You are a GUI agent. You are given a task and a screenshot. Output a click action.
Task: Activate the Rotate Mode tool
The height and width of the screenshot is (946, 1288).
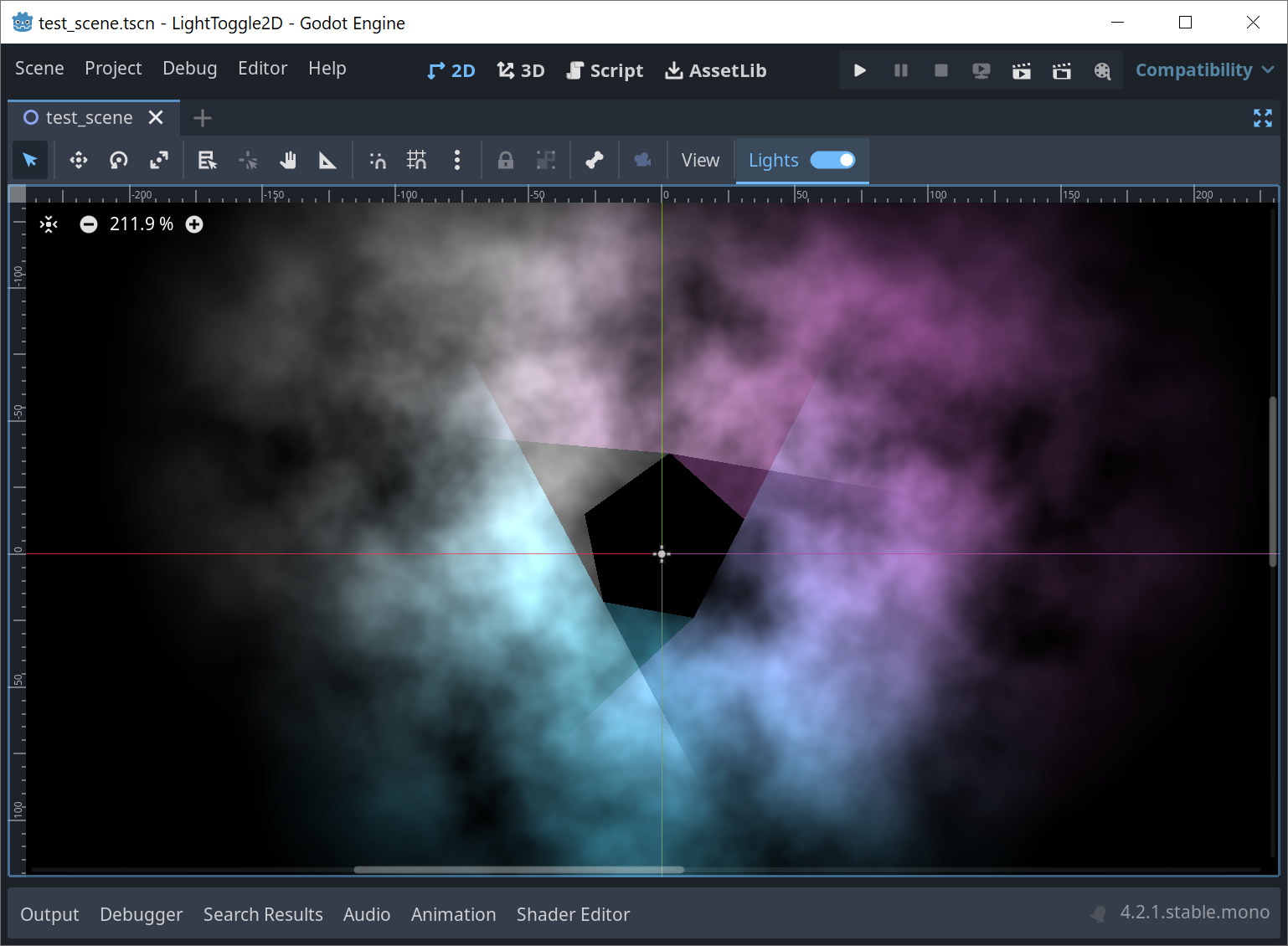click(x=119, y=160)
